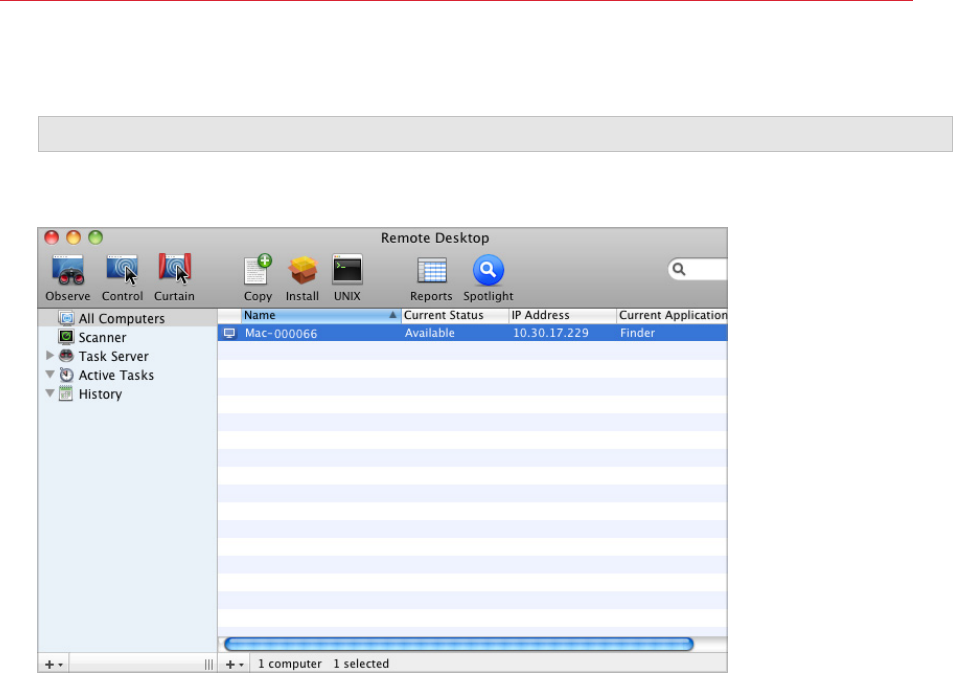The height and width of the screenshot is (673, 953).
Task: Click the '1 selected' status text
Action: point(361,664)
